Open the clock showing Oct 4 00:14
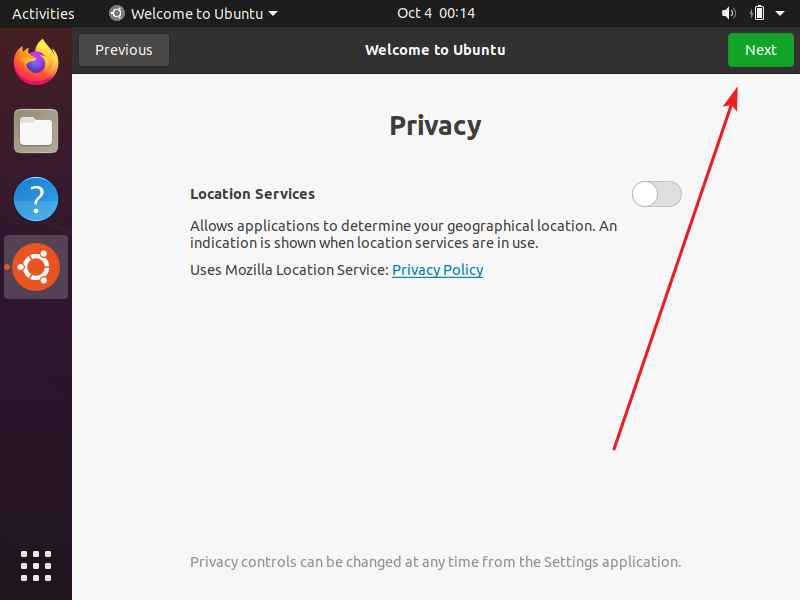Image resolution: width=800 pixels, height=600 pixels. 436,13
